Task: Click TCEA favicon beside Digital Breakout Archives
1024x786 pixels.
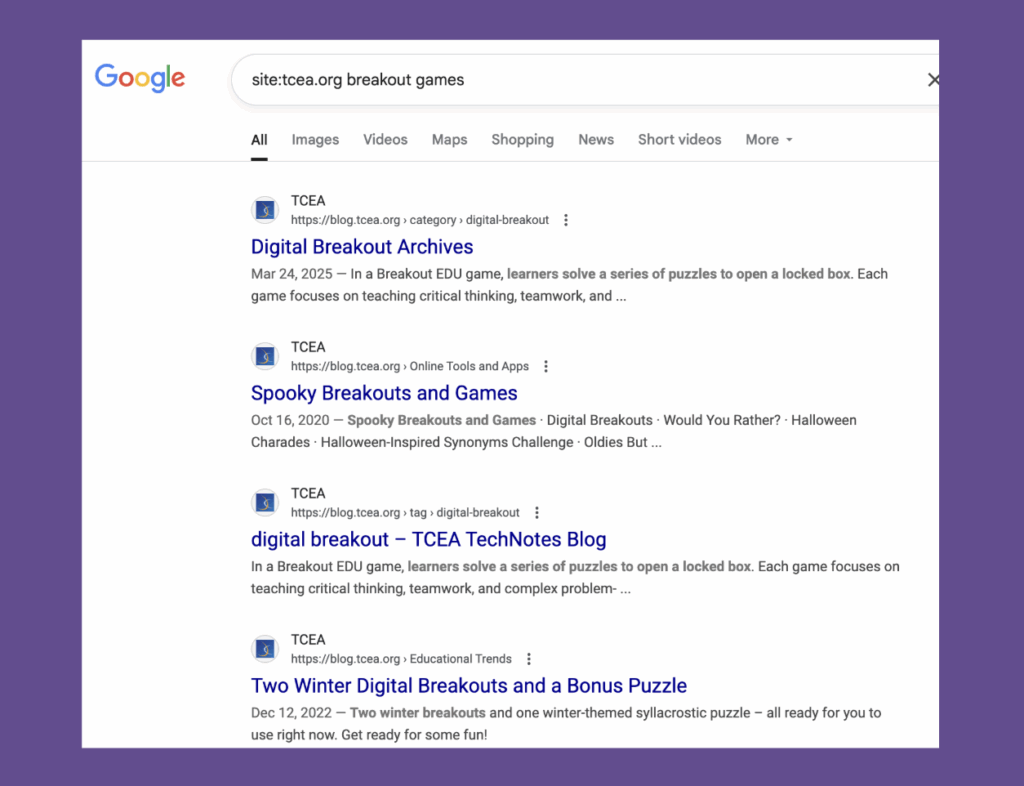Action: [265, 210]
